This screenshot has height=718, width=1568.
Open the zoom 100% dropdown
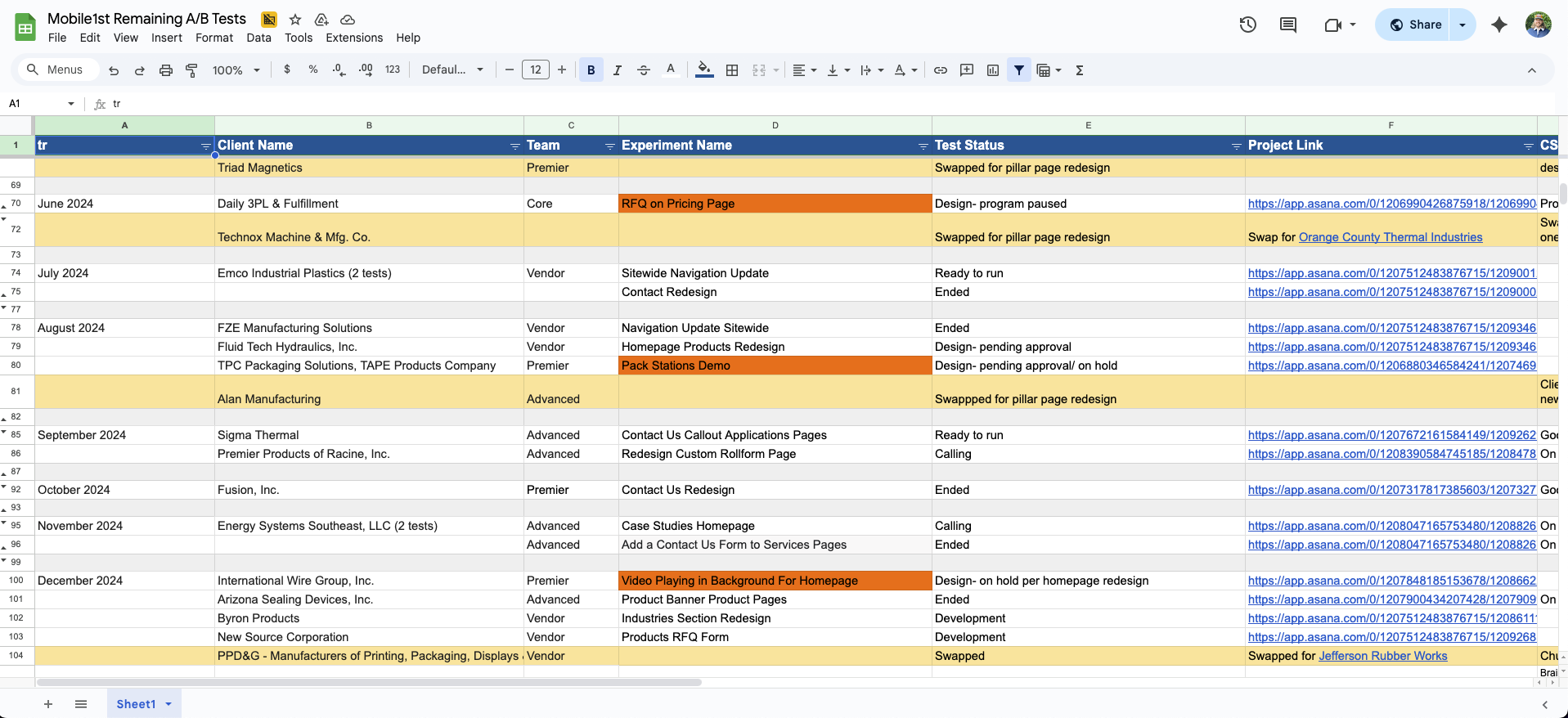pyautogui.click(x=236, y=70)
